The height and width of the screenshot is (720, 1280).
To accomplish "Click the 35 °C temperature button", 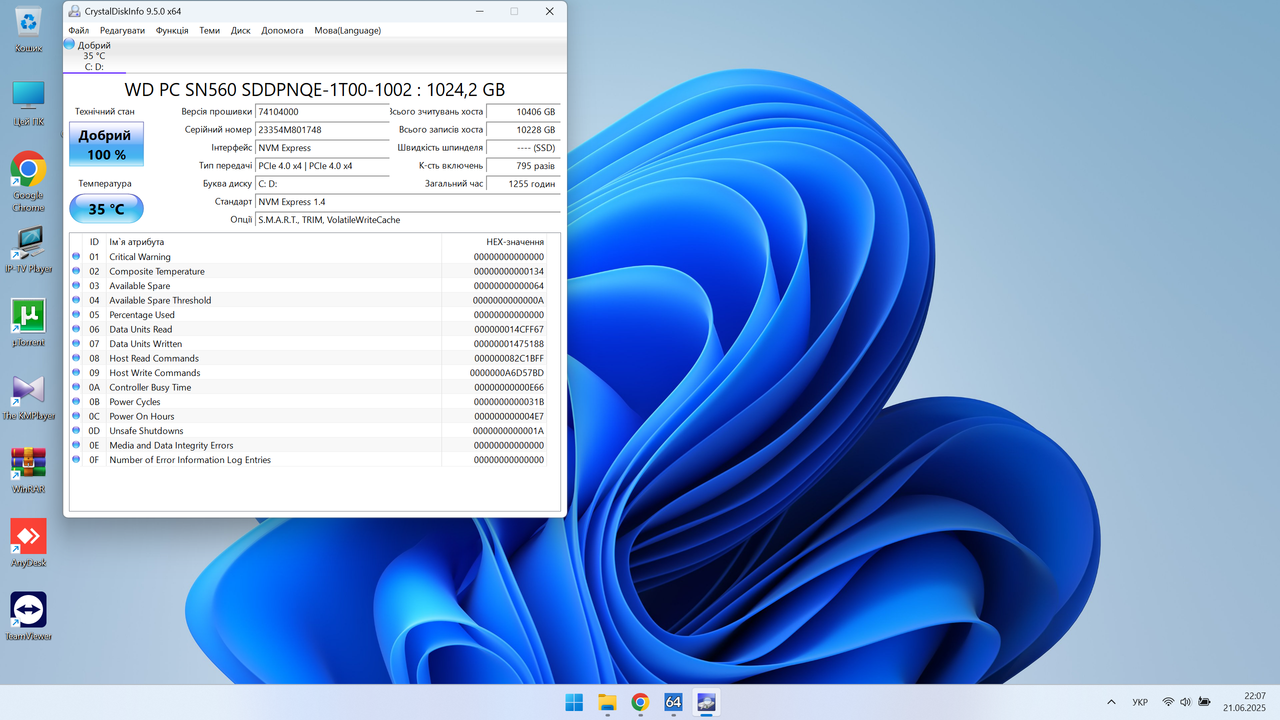I will 106,209.
